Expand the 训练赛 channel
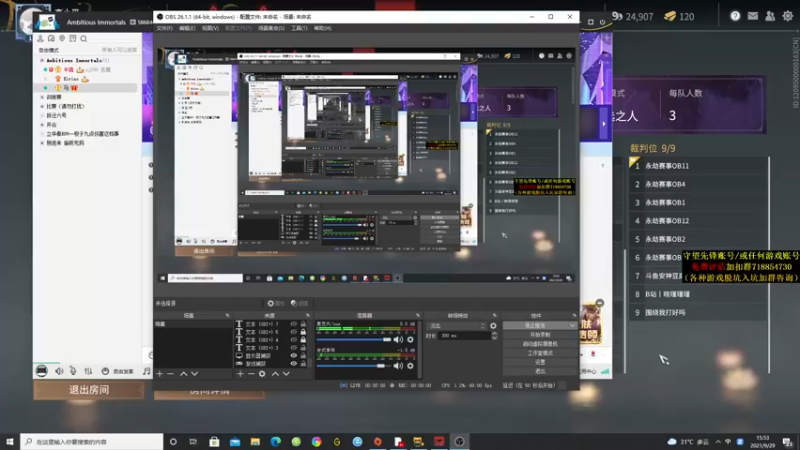 coord(42,97)
